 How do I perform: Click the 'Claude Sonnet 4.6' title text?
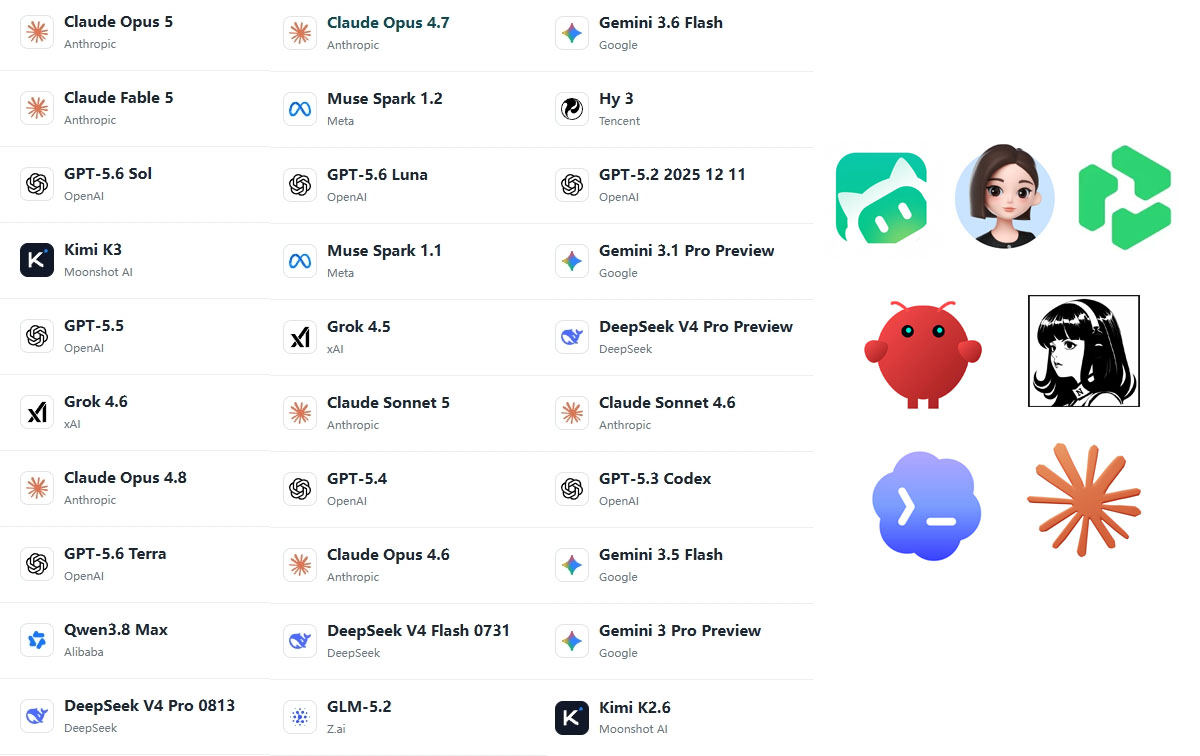pos(667,403)
